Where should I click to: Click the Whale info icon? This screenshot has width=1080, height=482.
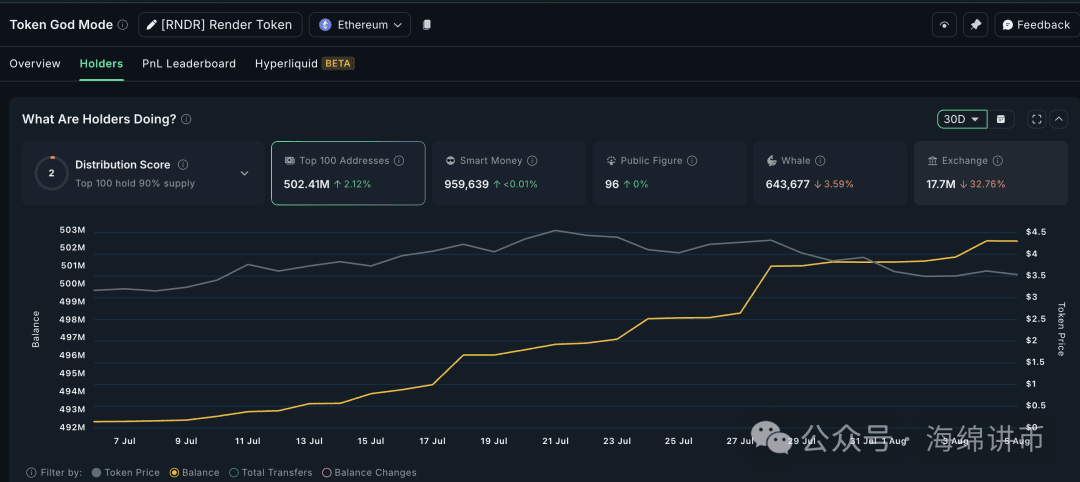point(820,160)
